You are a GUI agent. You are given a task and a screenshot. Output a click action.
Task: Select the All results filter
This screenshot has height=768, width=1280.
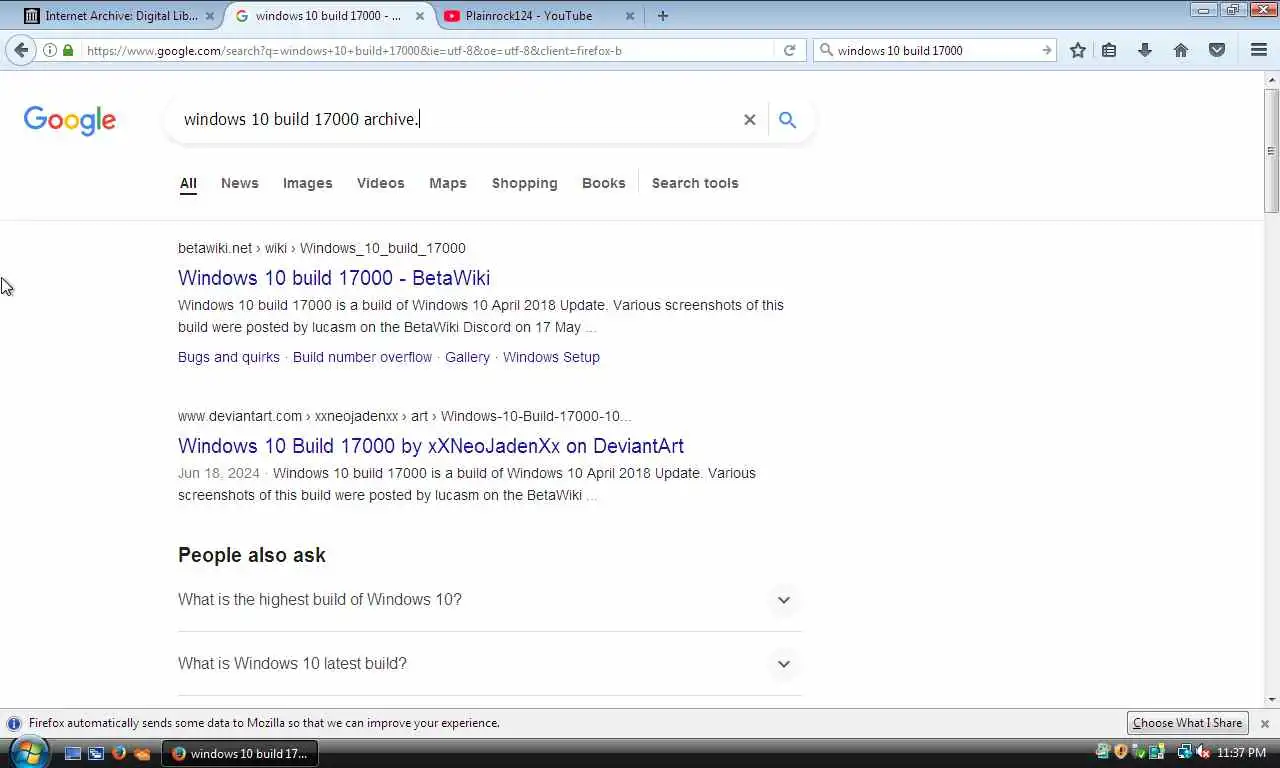click(188, 183)
